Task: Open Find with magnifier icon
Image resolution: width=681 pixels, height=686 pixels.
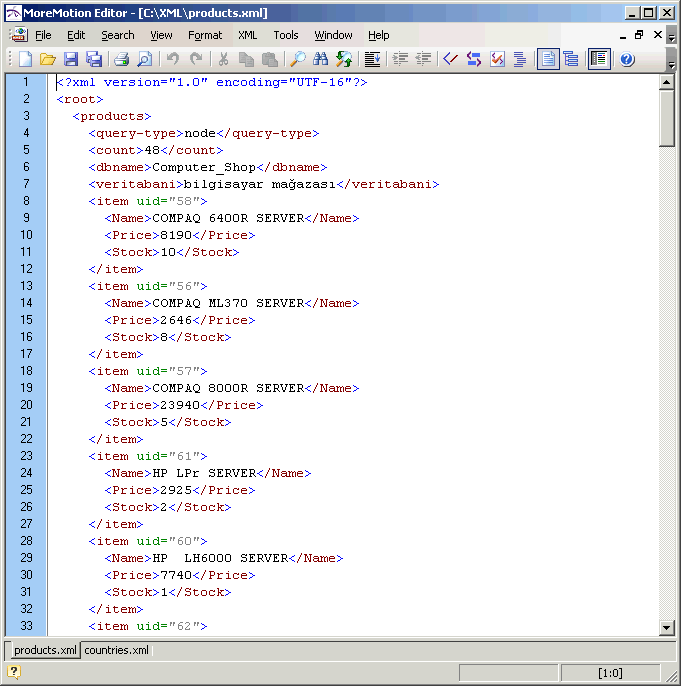Action: [x=298, y=59]
